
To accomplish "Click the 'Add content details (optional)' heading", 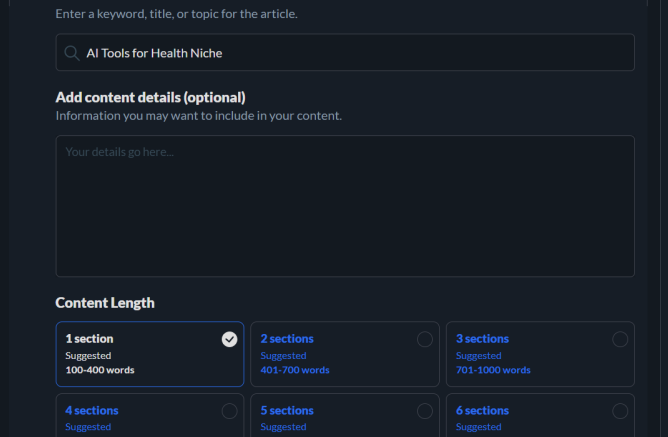I will pyautogui.click(x=150, y=97).
